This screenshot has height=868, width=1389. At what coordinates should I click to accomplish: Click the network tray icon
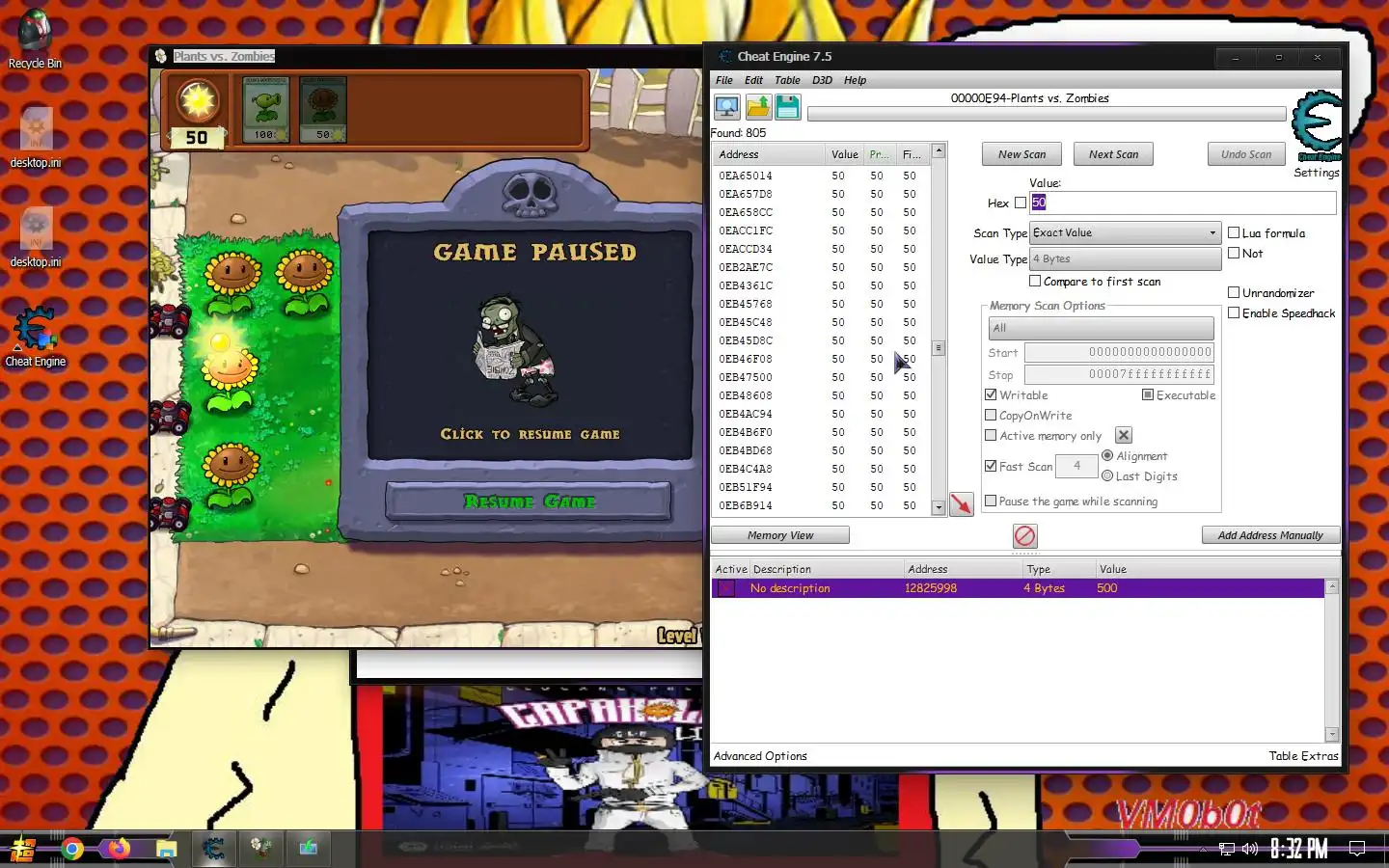click(x=1226, y=849)
